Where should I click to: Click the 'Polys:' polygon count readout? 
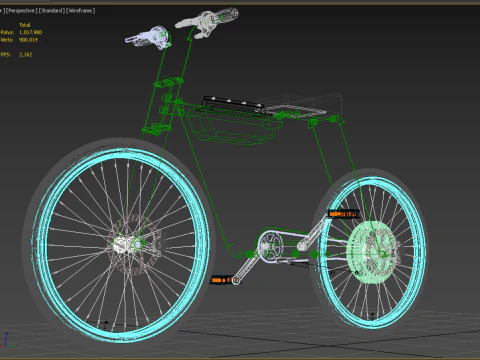point(21,32)
